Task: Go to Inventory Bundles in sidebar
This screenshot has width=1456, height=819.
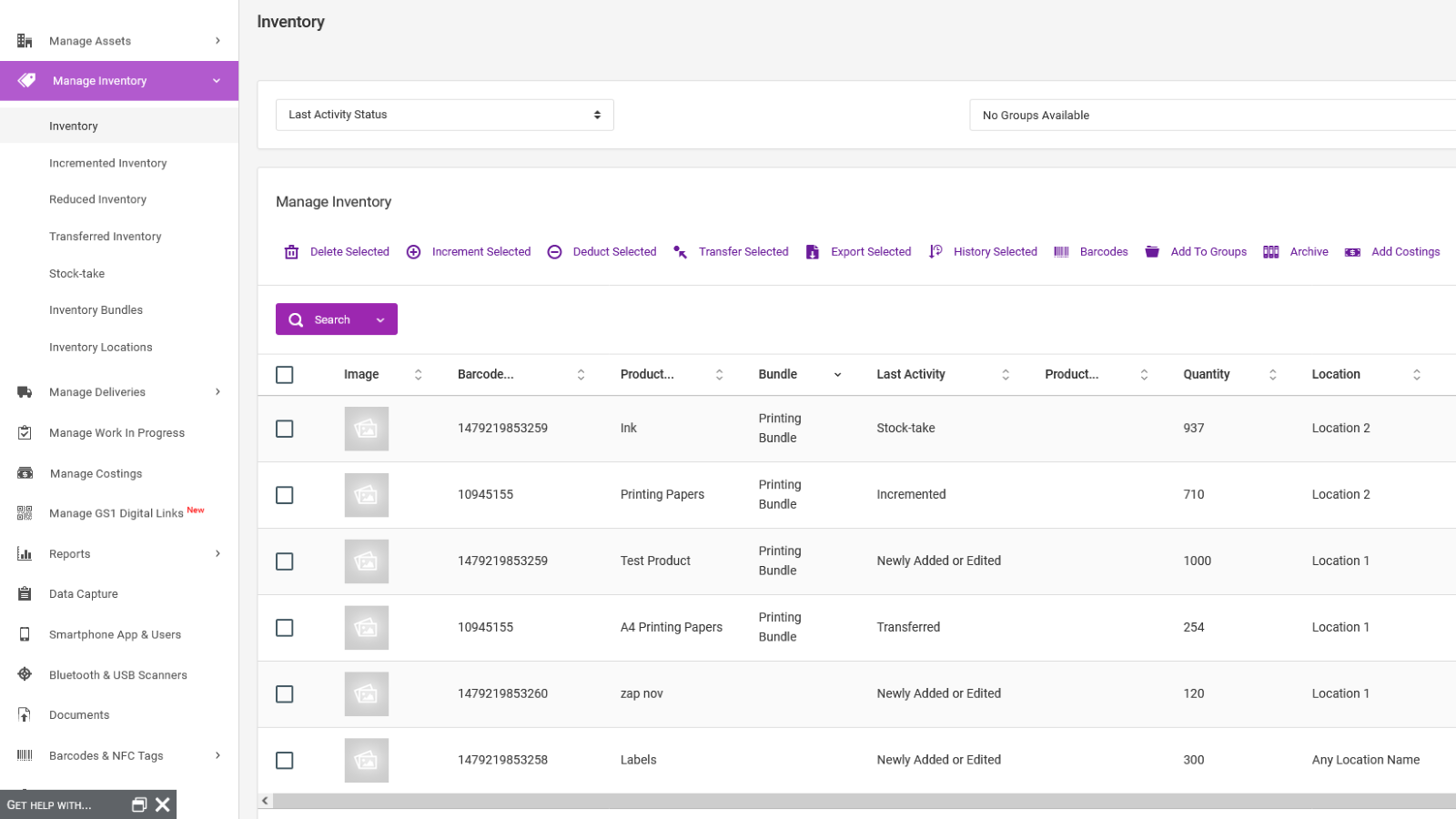Action: (96, 310)
